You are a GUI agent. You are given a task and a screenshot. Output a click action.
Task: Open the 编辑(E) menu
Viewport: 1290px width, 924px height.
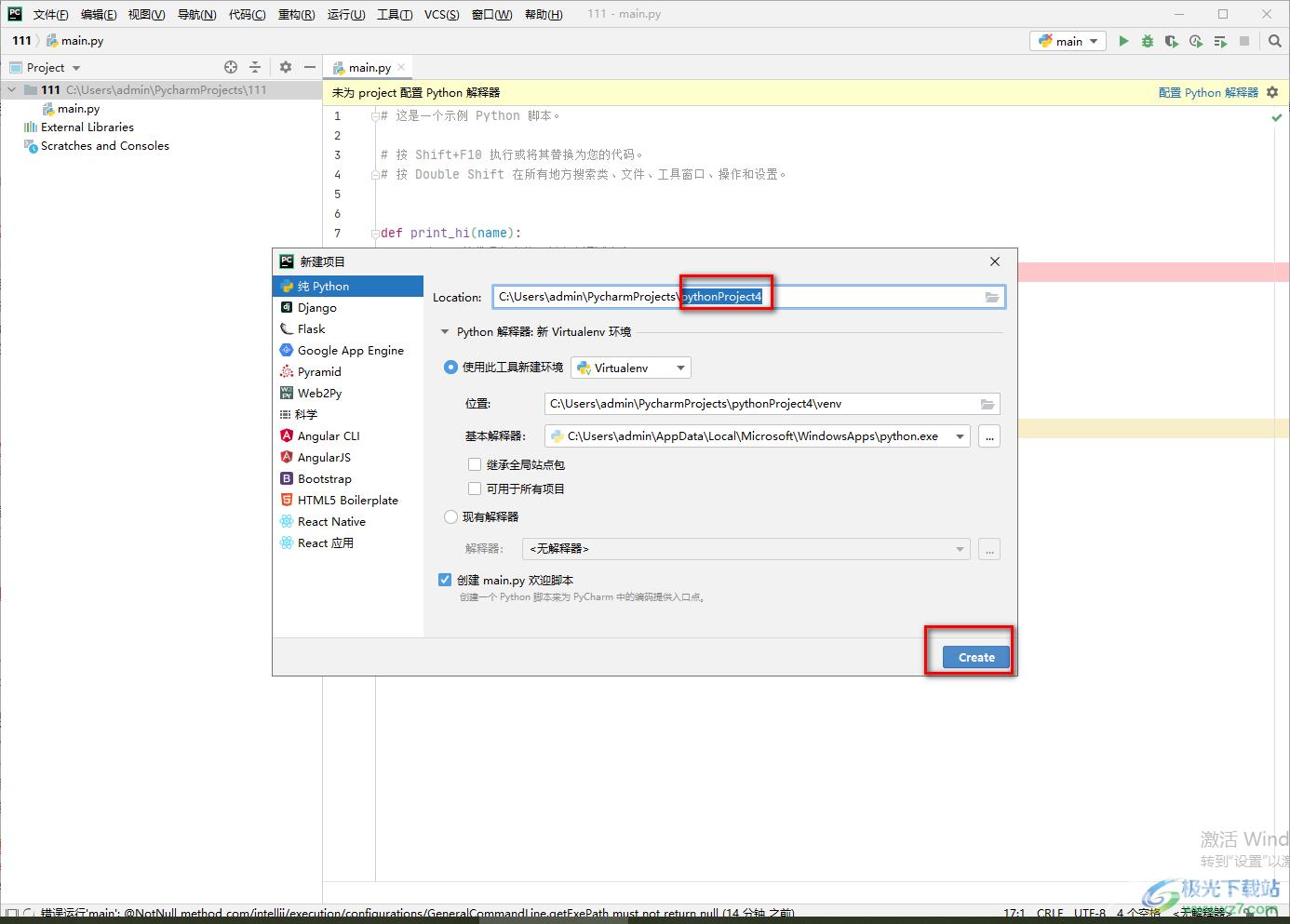pyautogui.click(x=99, y=14)
